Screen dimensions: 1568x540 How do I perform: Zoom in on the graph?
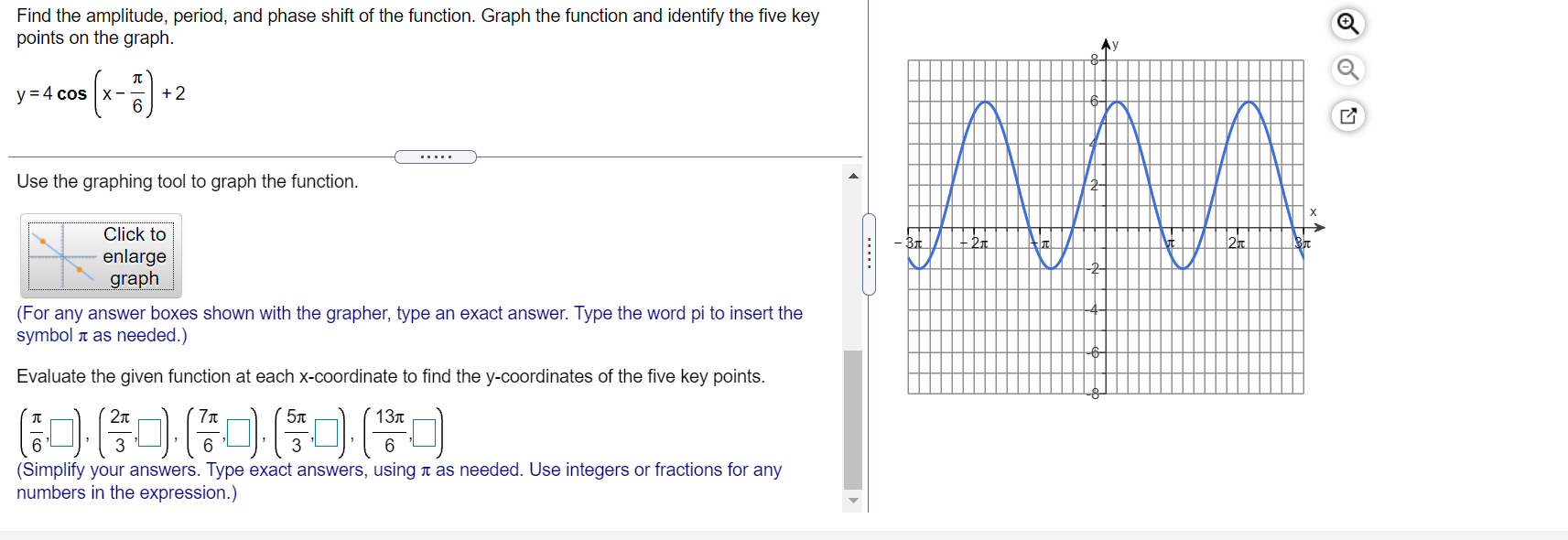1349,25
